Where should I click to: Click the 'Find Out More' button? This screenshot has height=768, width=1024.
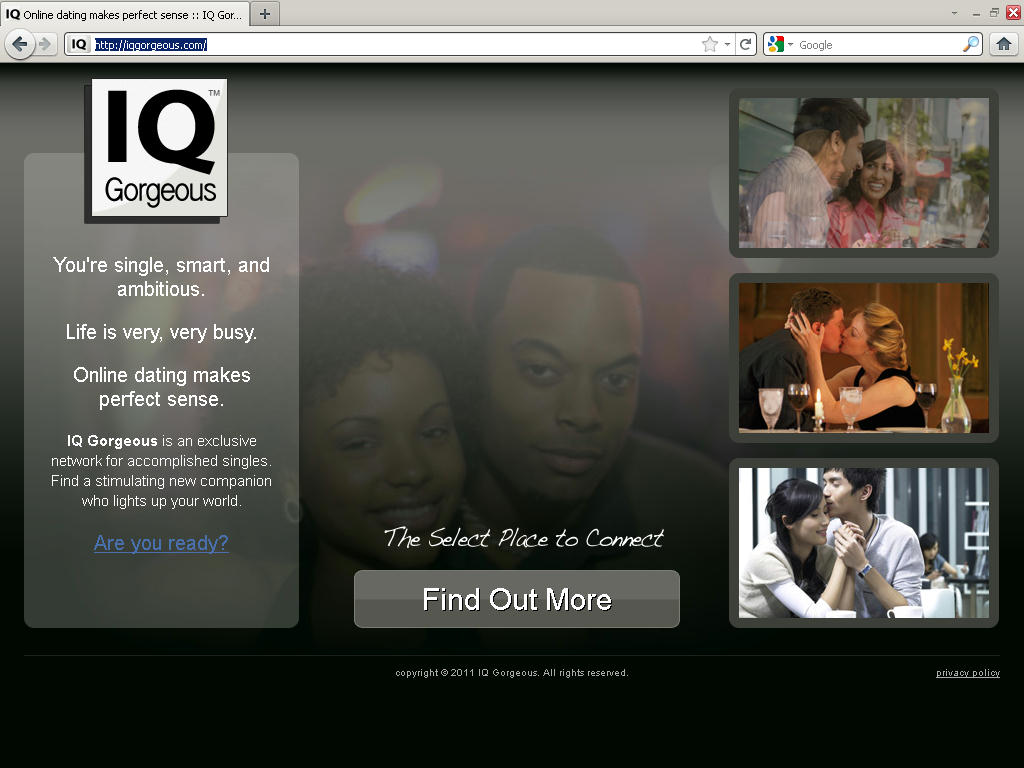pos(516,599)
